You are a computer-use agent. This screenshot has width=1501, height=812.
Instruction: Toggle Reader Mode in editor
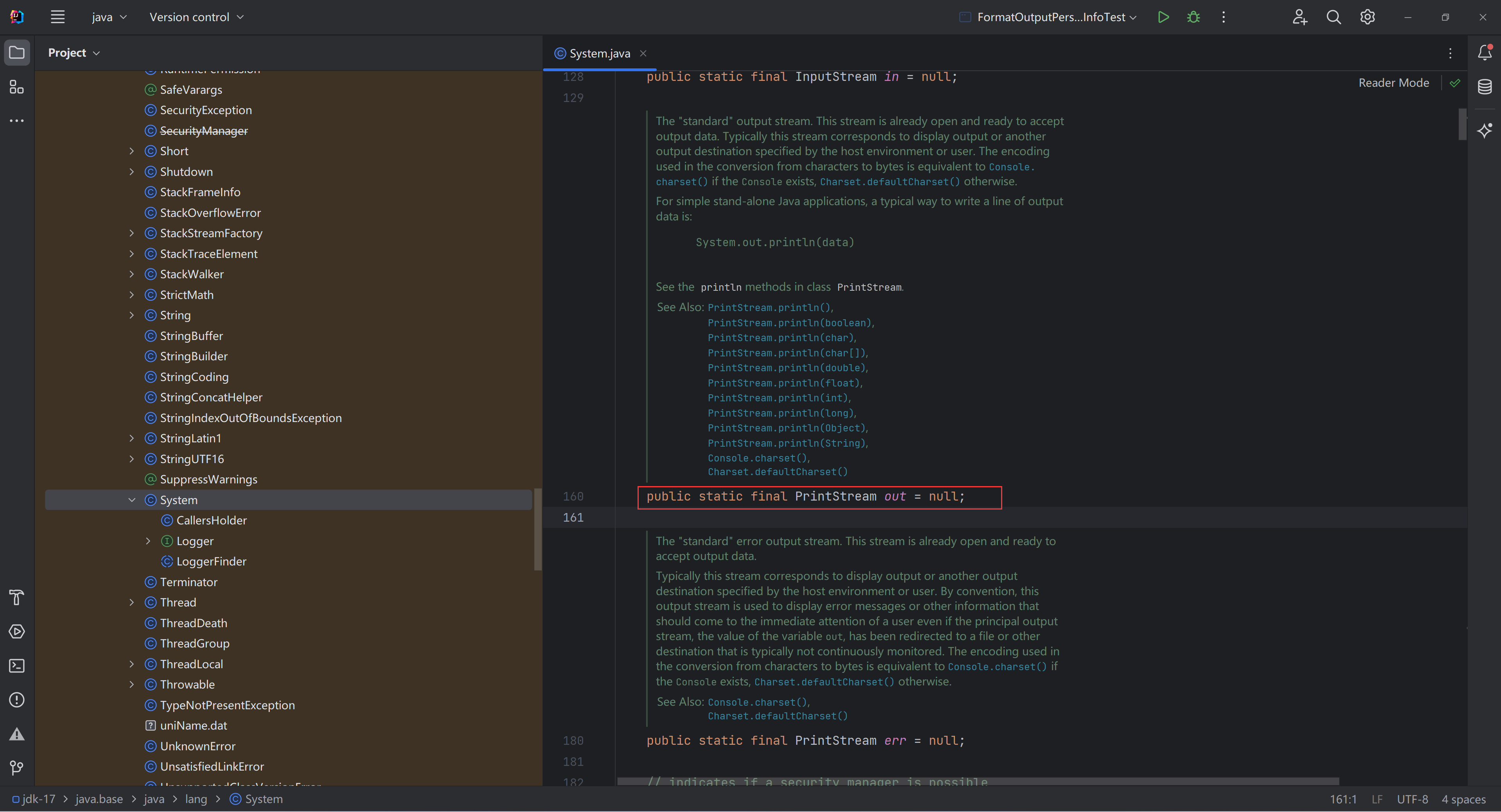coord(1394,83)
